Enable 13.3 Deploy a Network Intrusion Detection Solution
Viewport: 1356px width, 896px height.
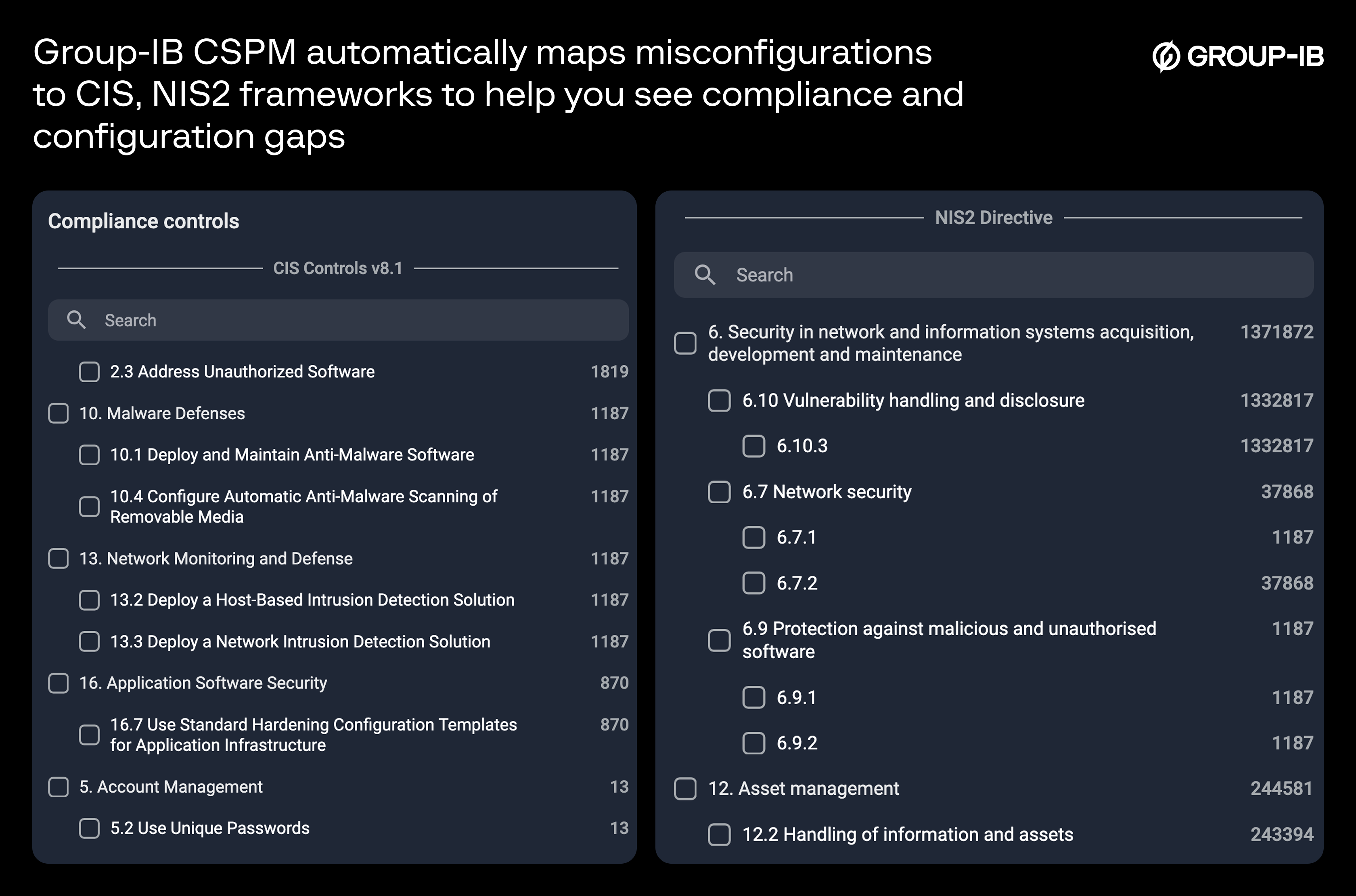pyautogui.click(x=89, y=642)
